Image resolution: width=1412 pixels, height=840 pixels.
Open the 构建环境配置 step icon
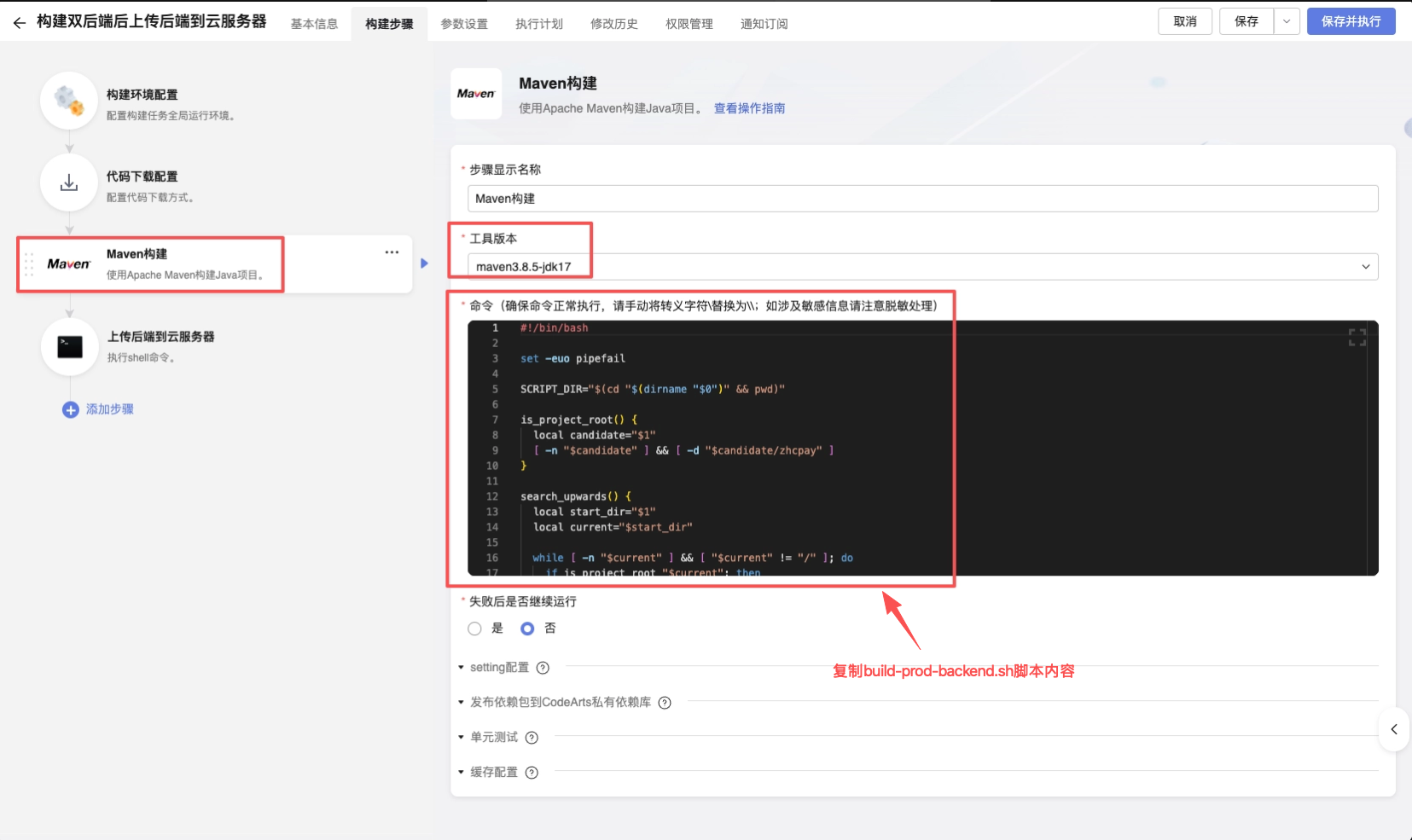69,101
